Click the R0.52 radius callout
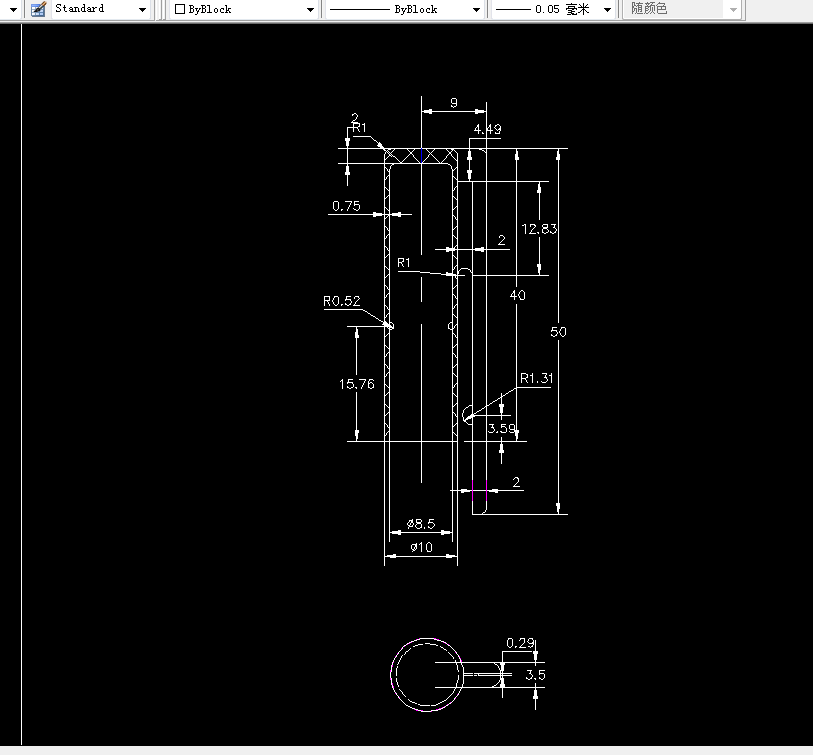813x755 pixels. pyautogui.click(x=340, y=301)
